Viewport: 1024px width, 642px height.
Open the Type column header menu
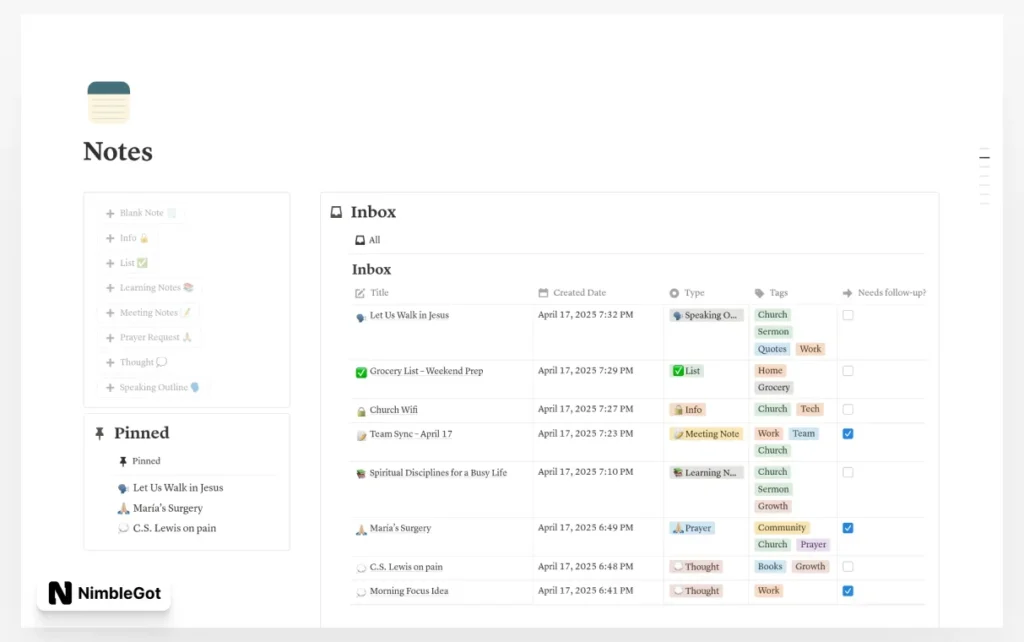[x=687, y=293]
